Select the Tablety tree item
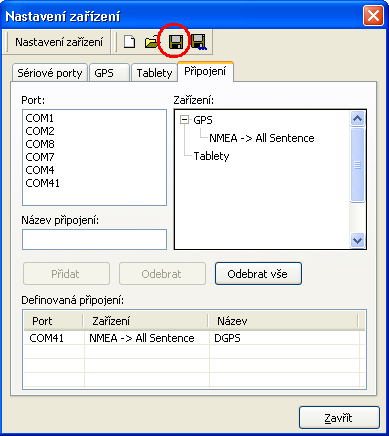 pos(211,156)
